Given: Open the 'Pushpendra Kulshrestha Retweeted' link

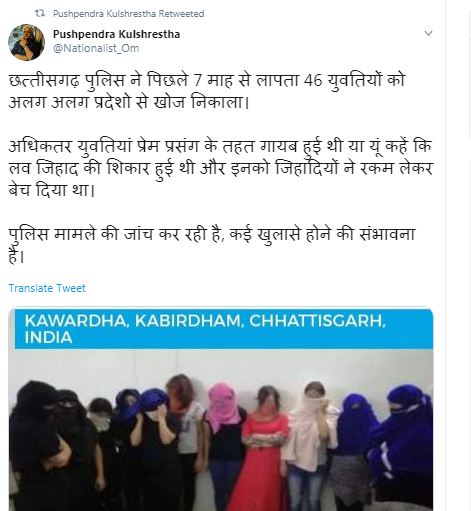Looking at the screenshot, I should tap(129, 14).
